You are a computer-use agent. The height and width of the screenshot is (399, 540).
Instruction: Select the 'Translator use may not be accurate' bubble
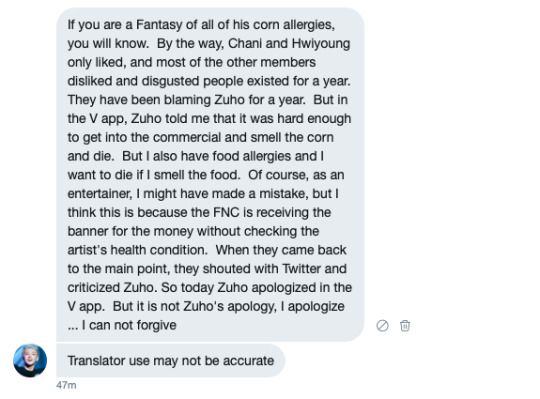171,360
